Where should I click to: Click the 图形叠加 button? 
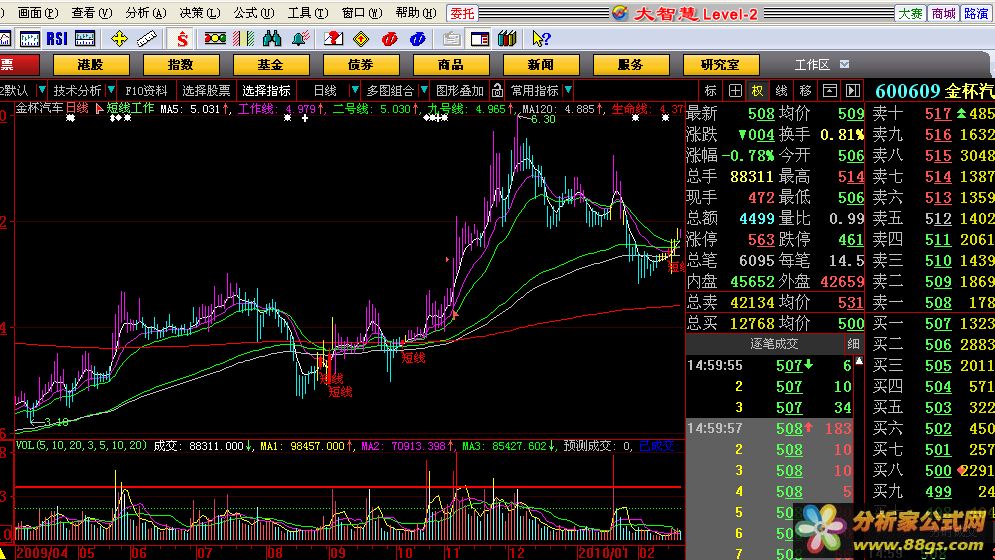[x=460, y=91]
